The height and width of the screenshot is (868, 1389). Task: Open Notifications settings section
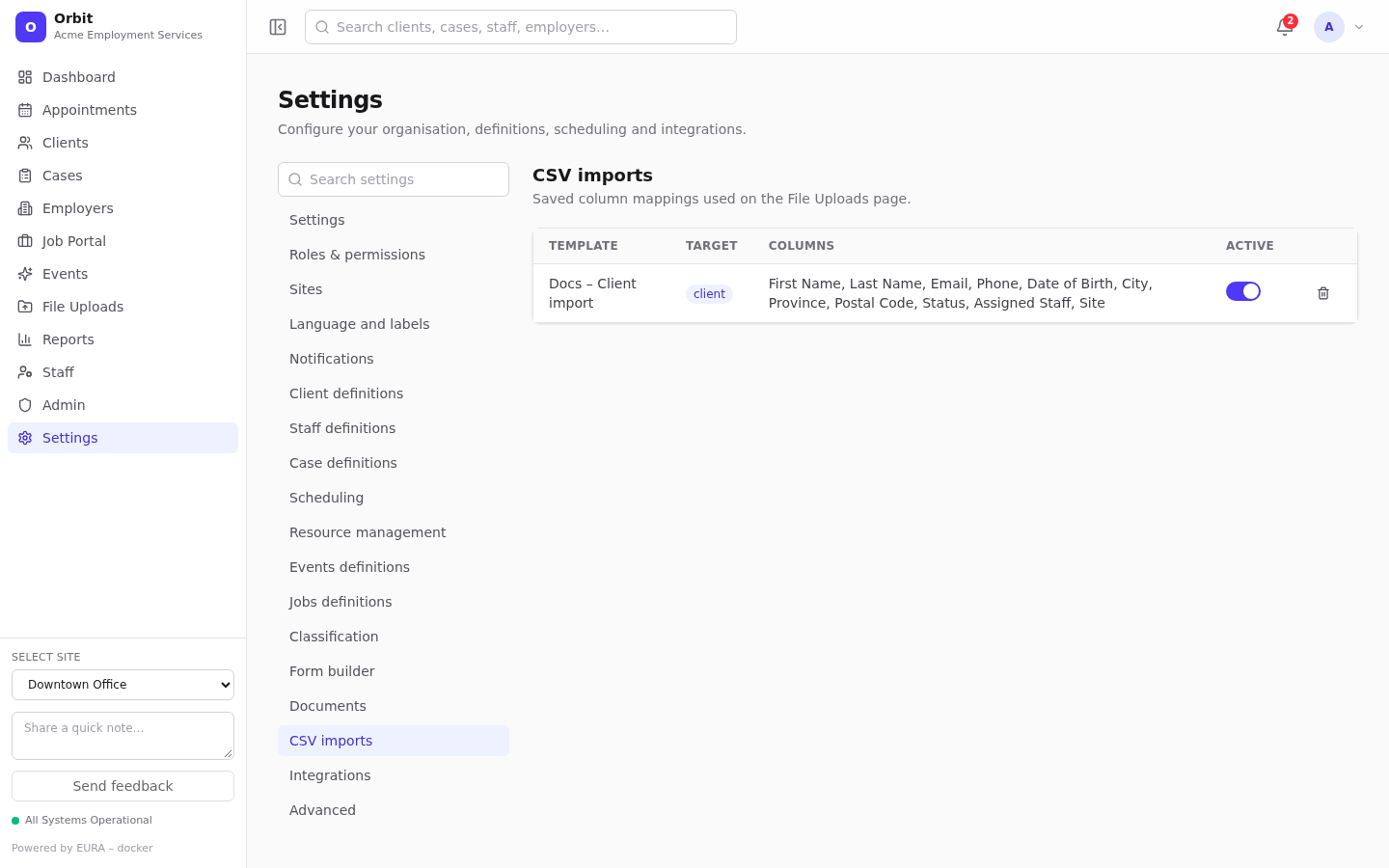[x=394, y=359]
